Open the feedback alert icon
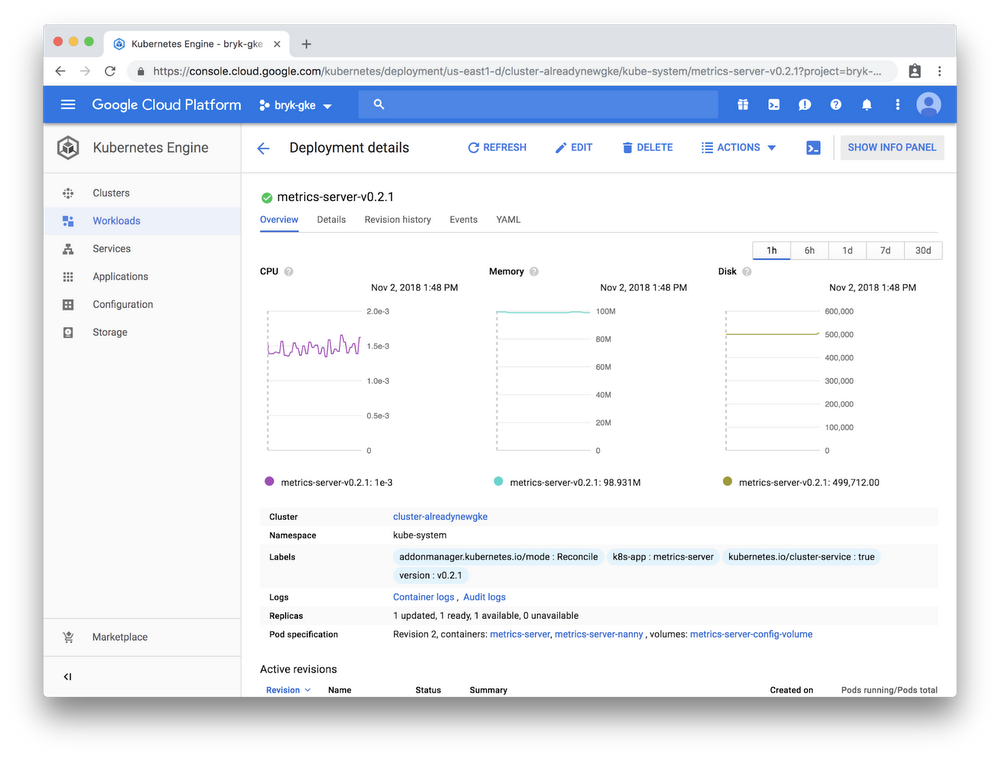This screenshot has height=759, width=1000. pos(805,105)
